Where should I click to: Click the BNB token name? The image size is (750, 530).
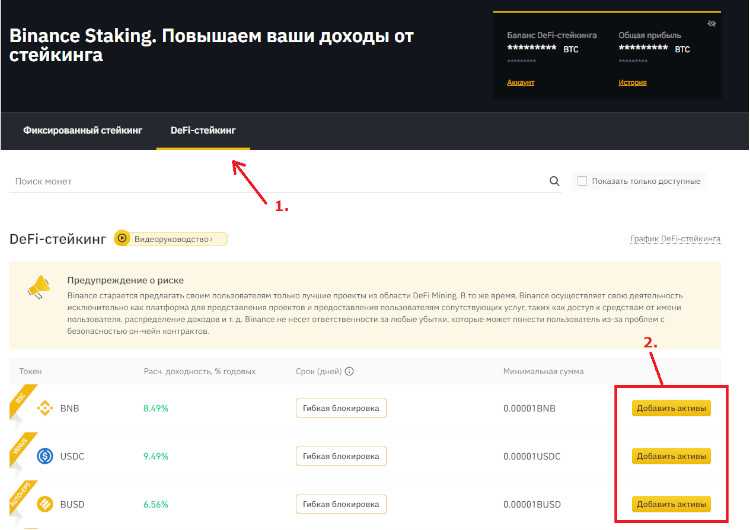(x=69, y=408)
